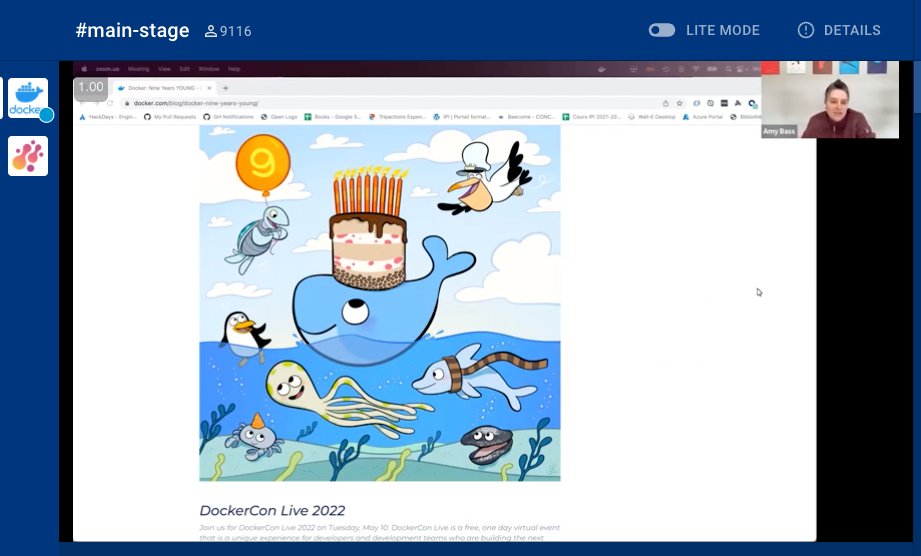This screenshot has height=556, width=921.
Task: Click the Spotlight search menu bar icon
Action: 728,69
